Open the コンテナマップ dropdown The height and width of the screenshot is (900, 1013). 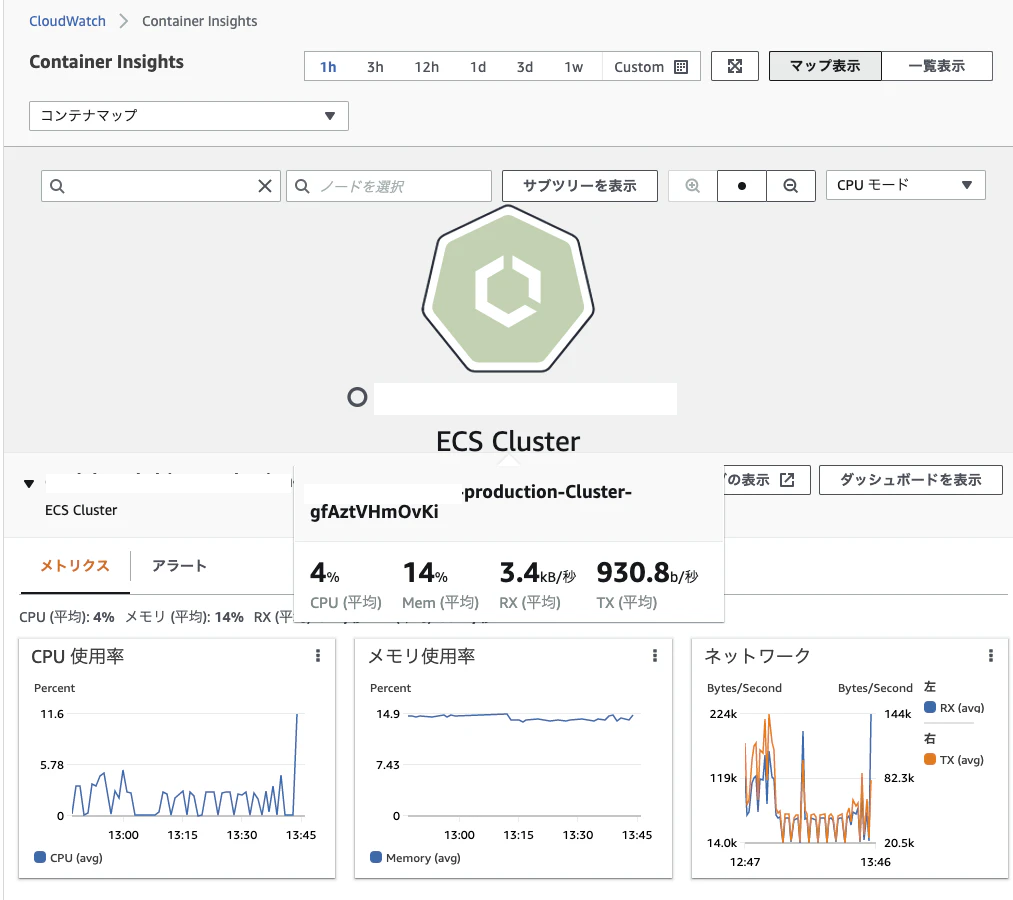[189, 116]
